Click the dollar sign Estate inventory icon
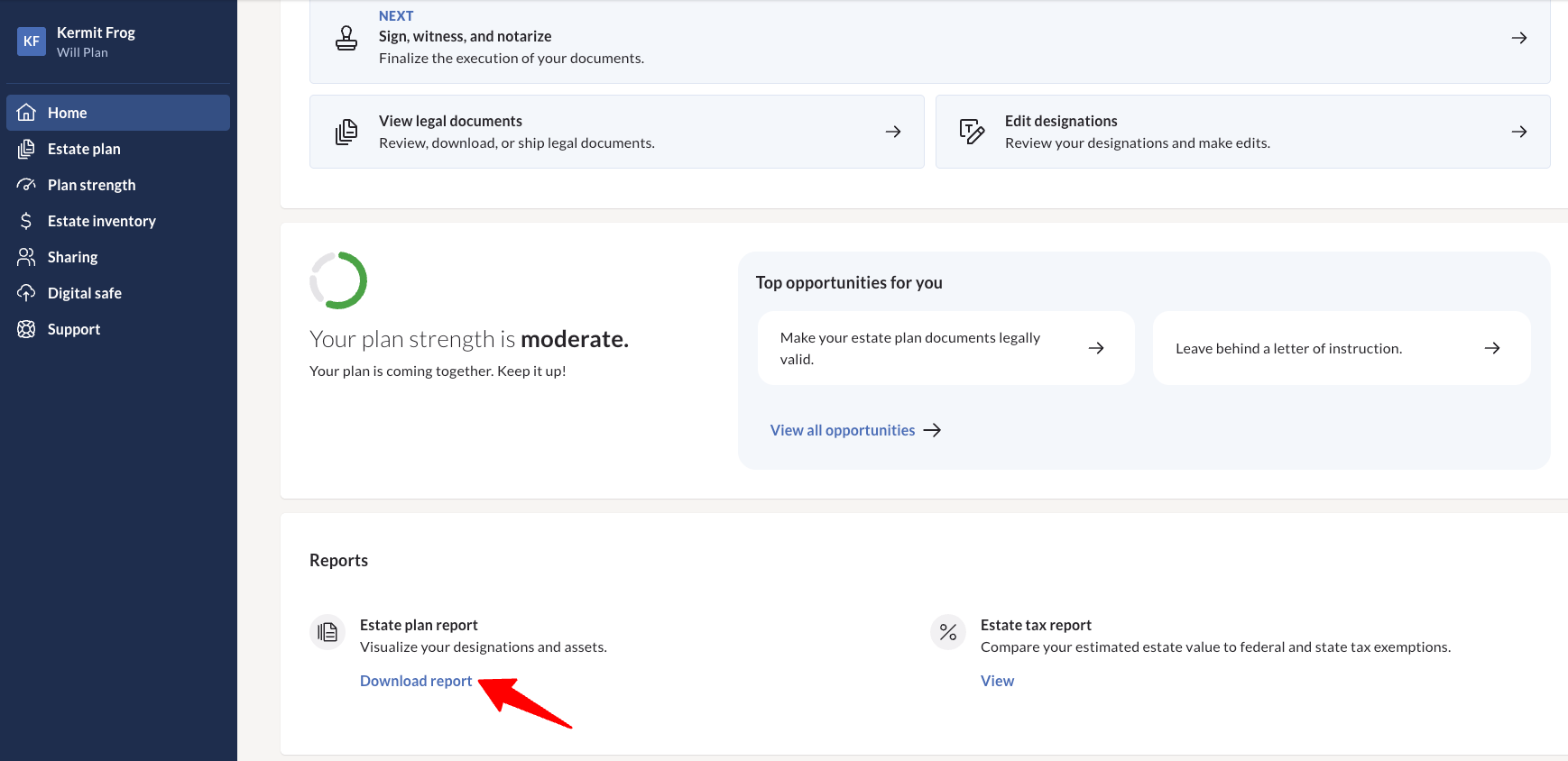Screen dimensions: 1568x761 (26, 221)
